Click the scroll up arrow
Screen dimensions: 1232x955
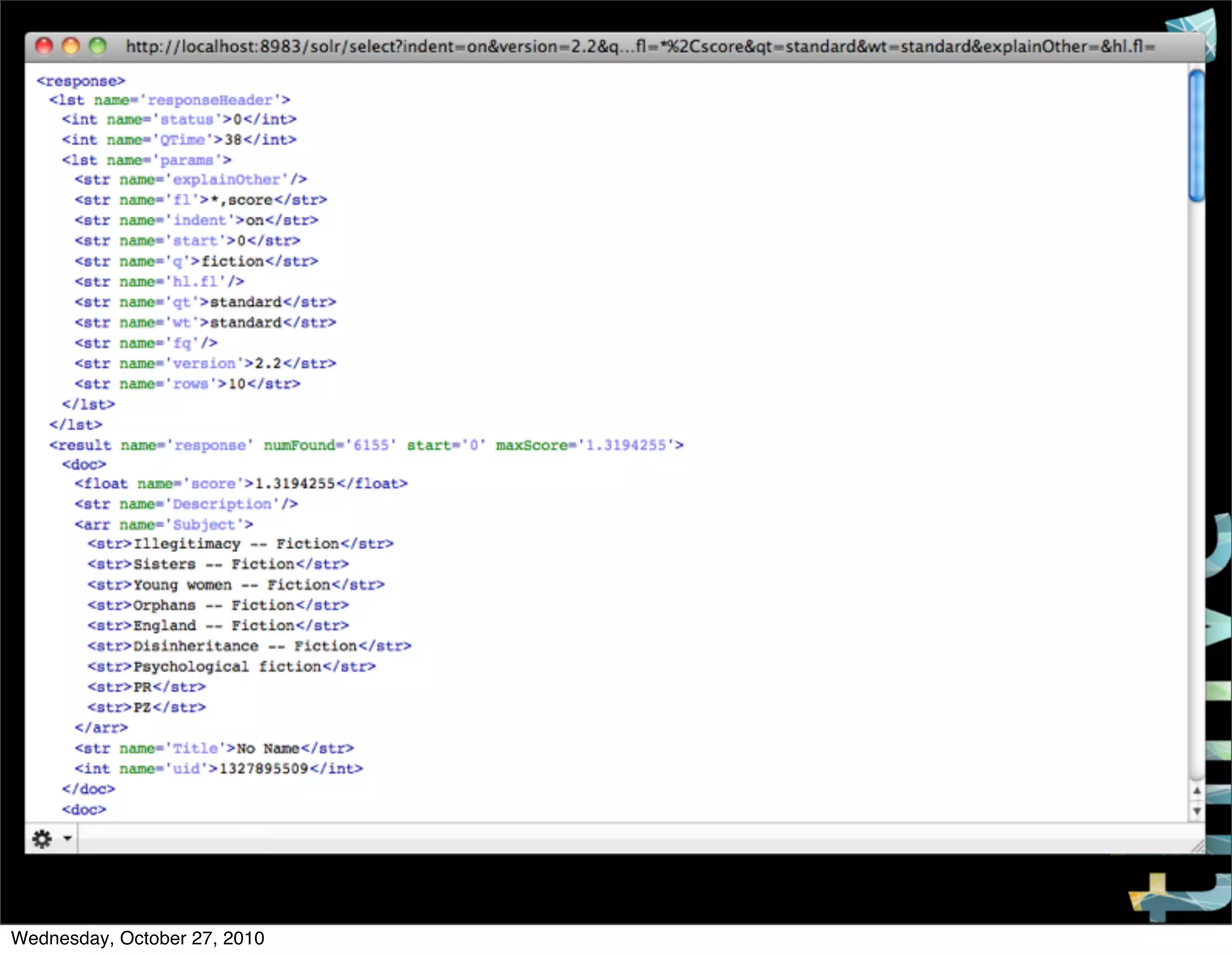(x=1197, y=791)
